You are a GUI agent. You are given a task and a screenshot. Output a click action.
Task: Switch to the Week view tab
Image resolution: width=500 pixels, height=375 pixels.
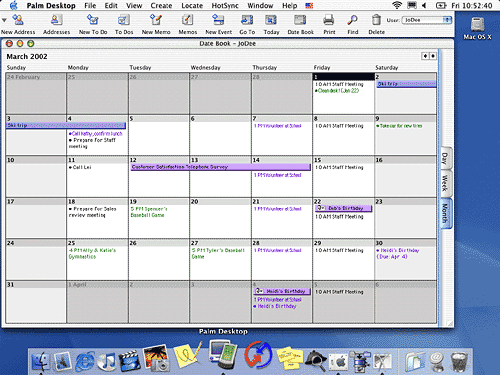click(445, 183)
